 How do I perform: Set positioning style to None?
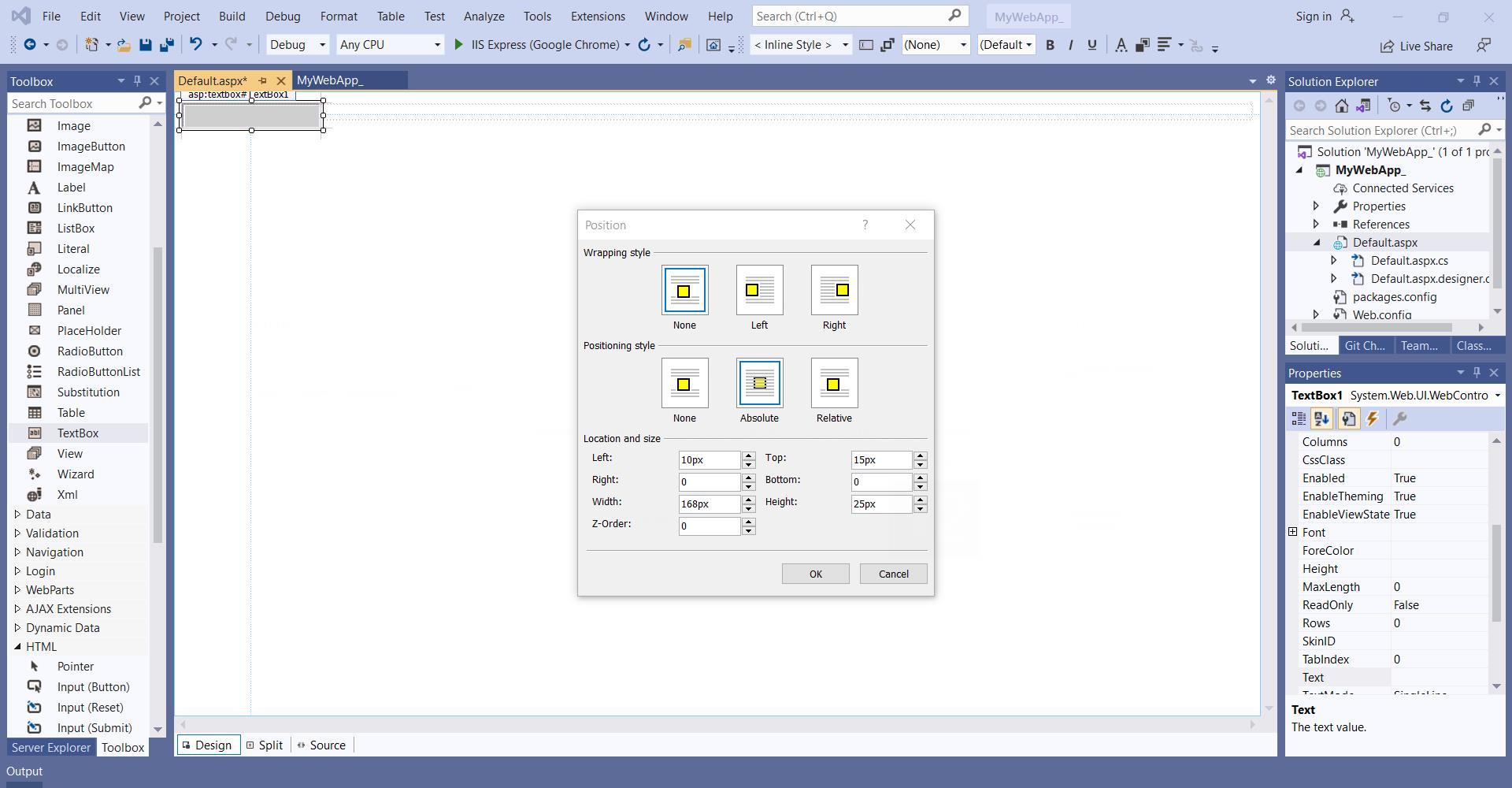[x=684, y=384]
